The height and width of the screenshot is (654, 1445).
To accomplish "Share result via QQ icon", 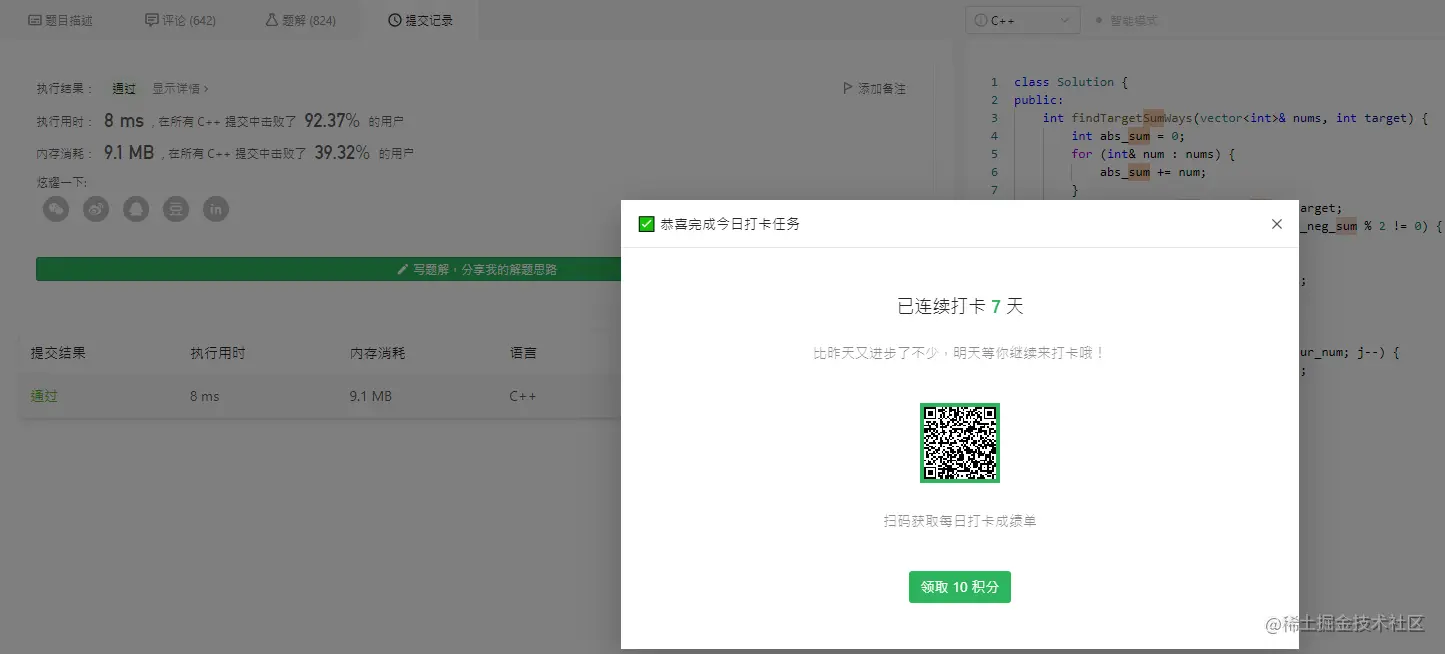I will click(136, 209).
